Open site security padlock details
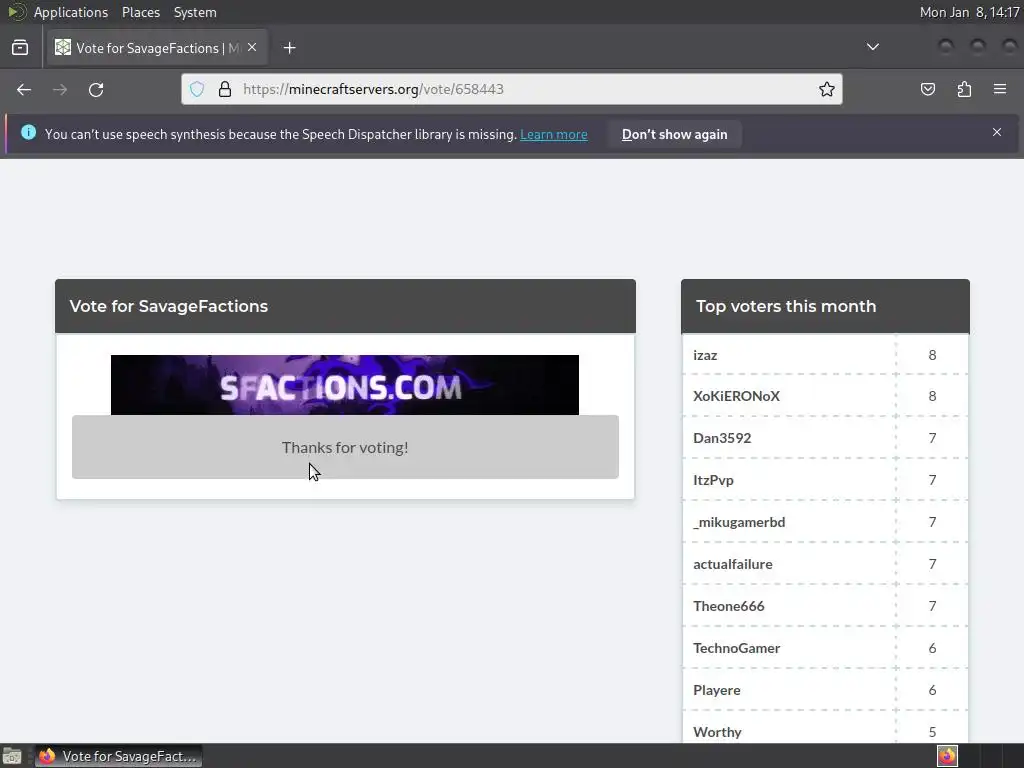The width and height of the screenshot is (1024, 768). (x=225, y=89)
